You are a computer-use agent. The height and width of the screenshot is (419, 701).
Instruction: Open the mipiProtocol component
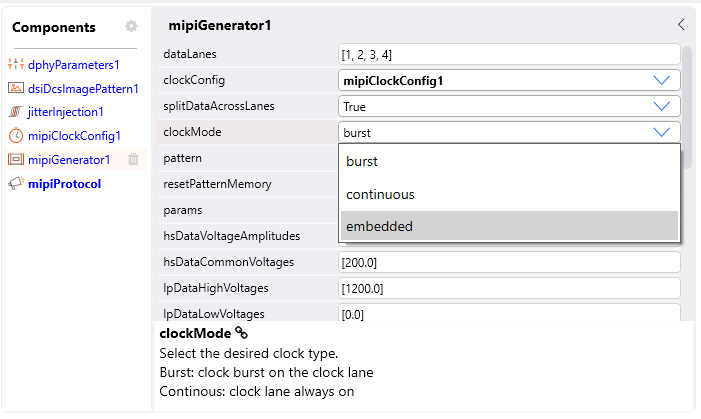tap(64, 184)
